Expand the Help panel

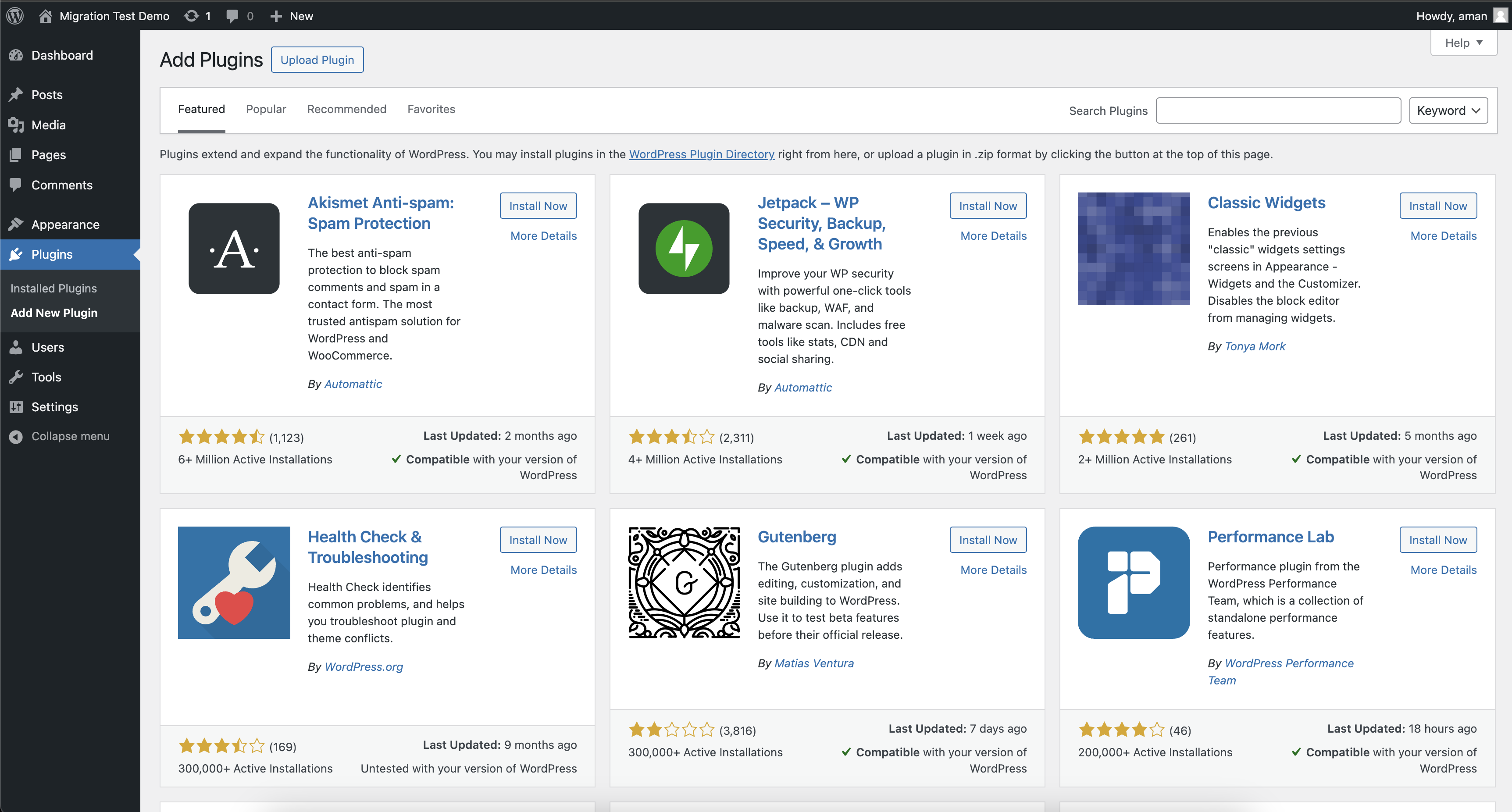coord(1463,43)
